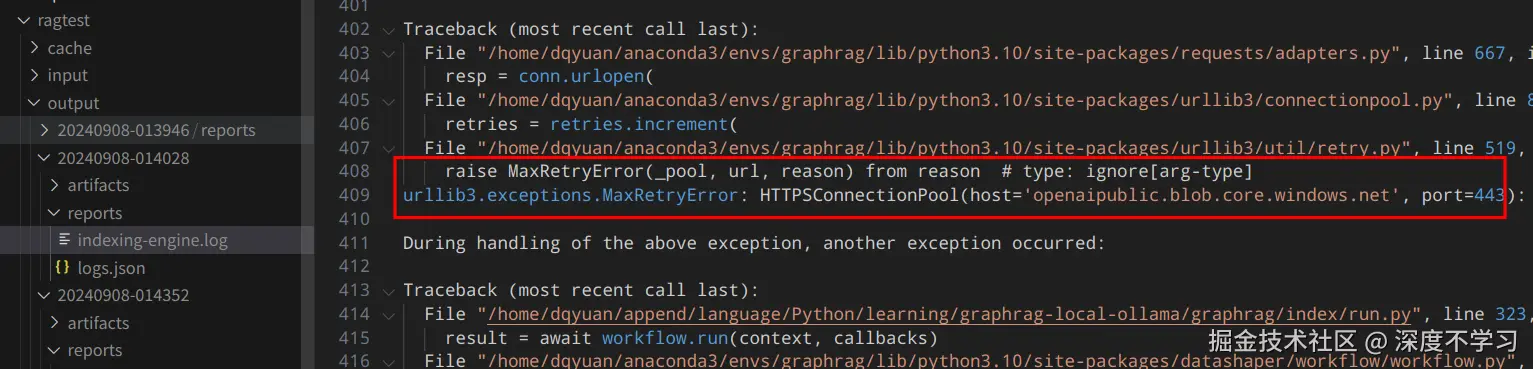This screenshot has width=1533, height=369.
Task: Select the output folder row
Action: tap(157, 103)
